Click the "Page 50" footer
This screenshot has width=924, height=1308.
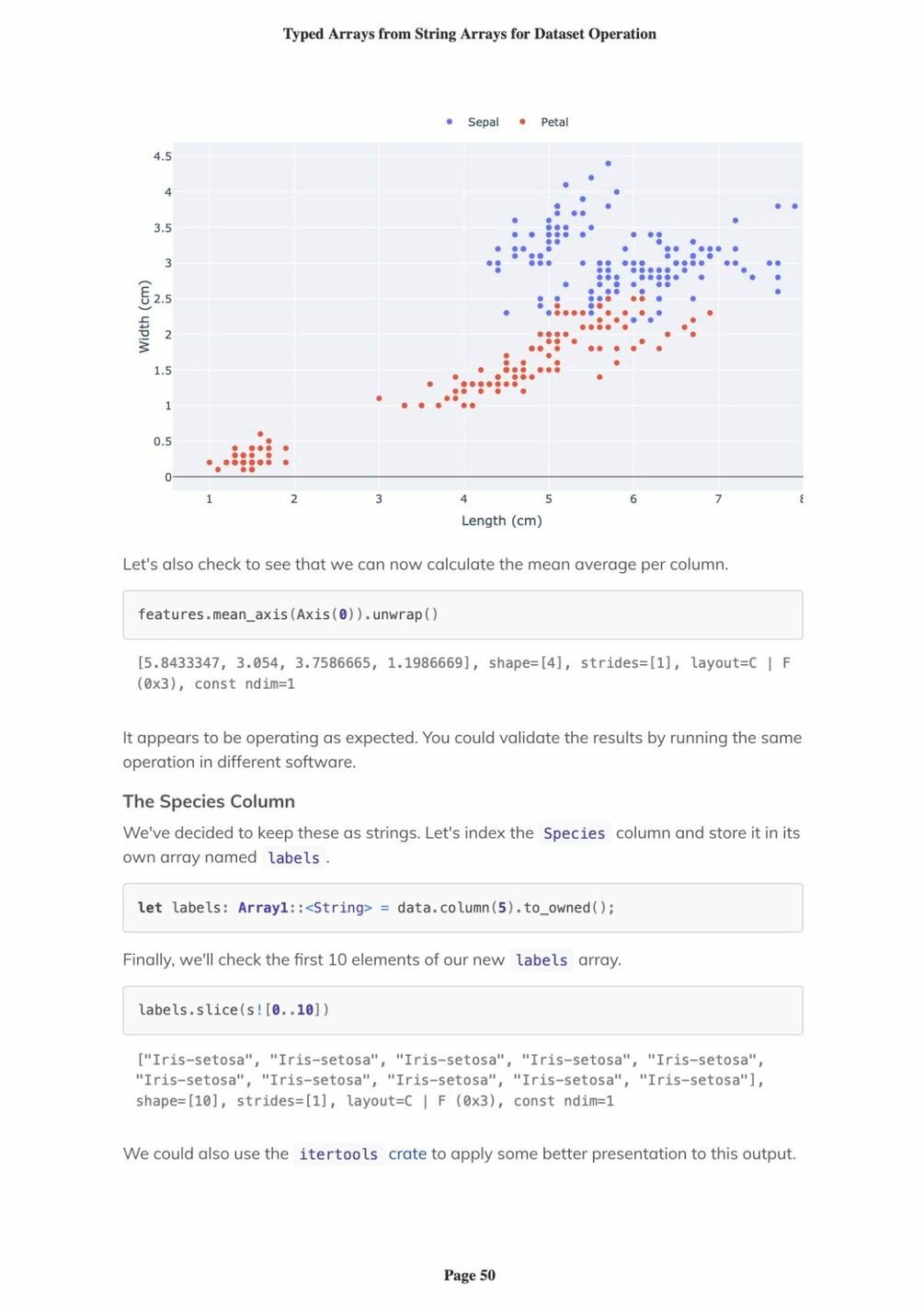pos(469,1275)
